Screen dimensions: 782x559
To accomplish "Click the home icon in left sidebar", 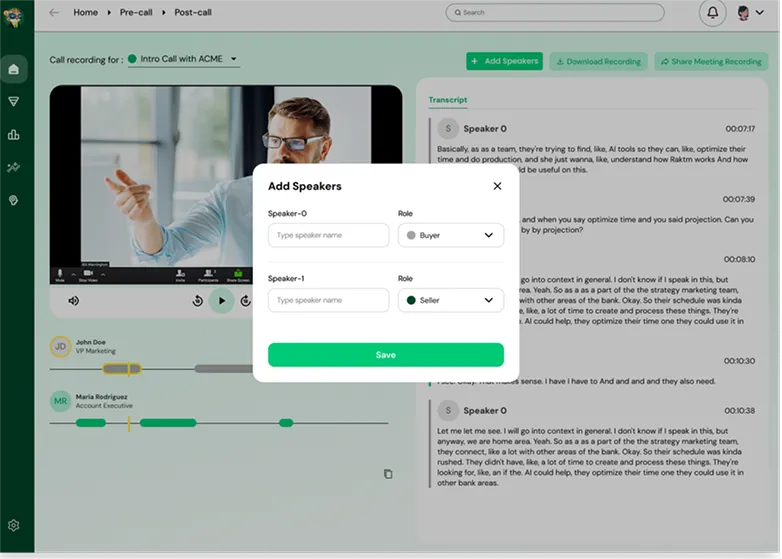I will pyautogui.click(x=13, y=69).
